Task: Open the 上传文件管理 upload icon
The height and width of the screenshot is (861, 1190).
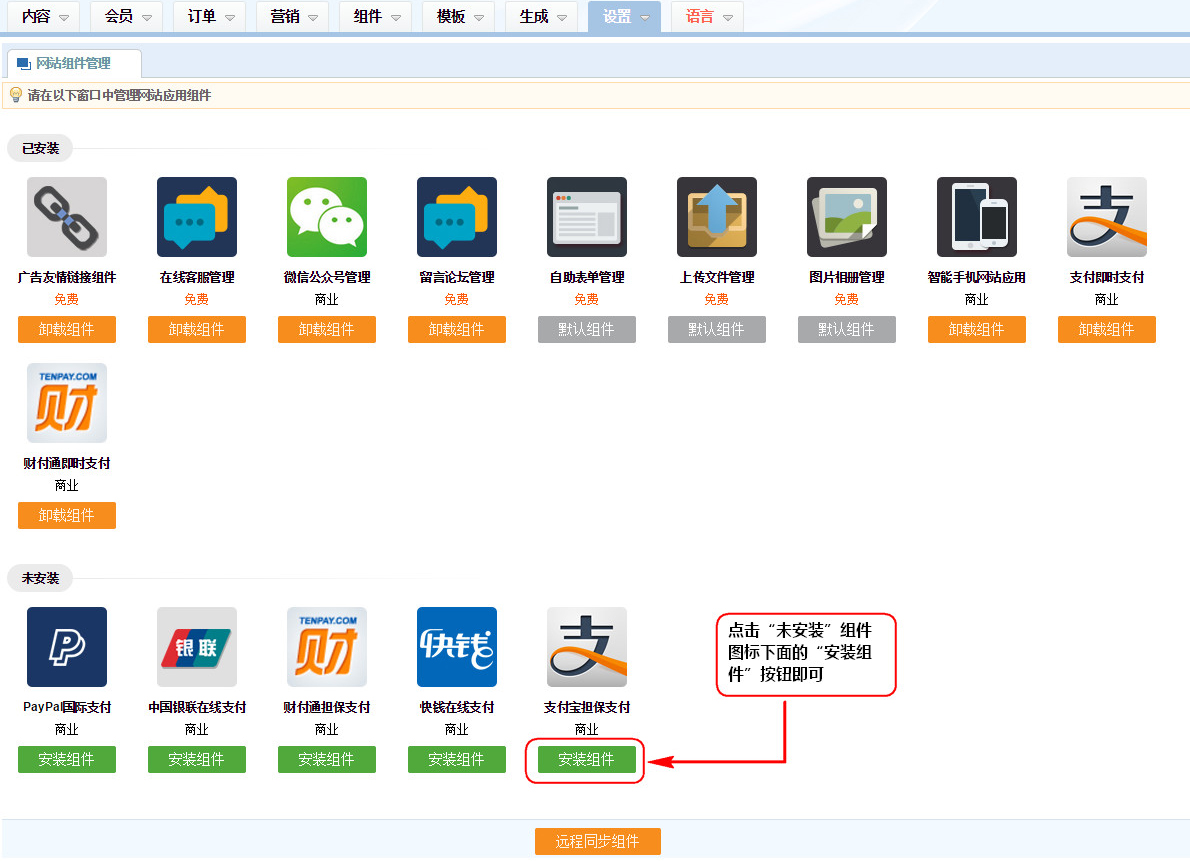Action: click(717, 217)
